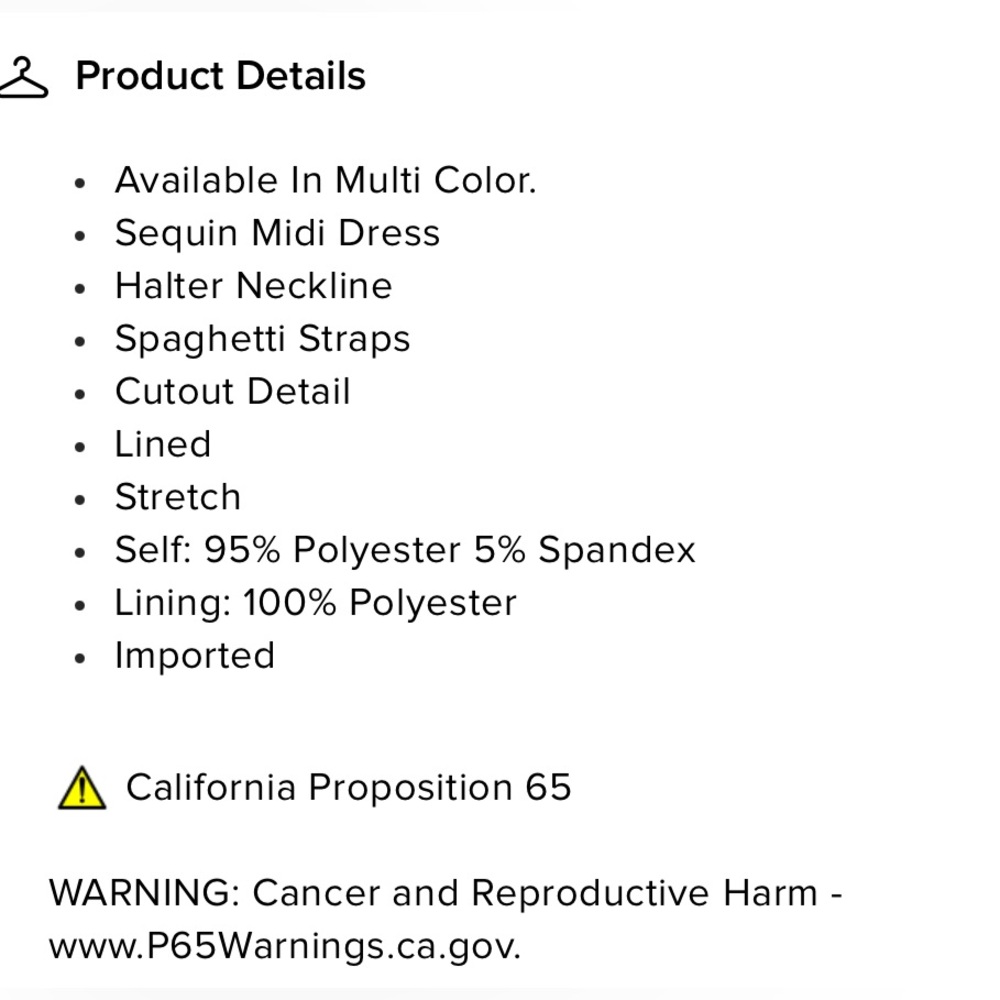Click the bullet point before 'Lined'
This screenshot has width=1000, height=1000.
[80, 447]
